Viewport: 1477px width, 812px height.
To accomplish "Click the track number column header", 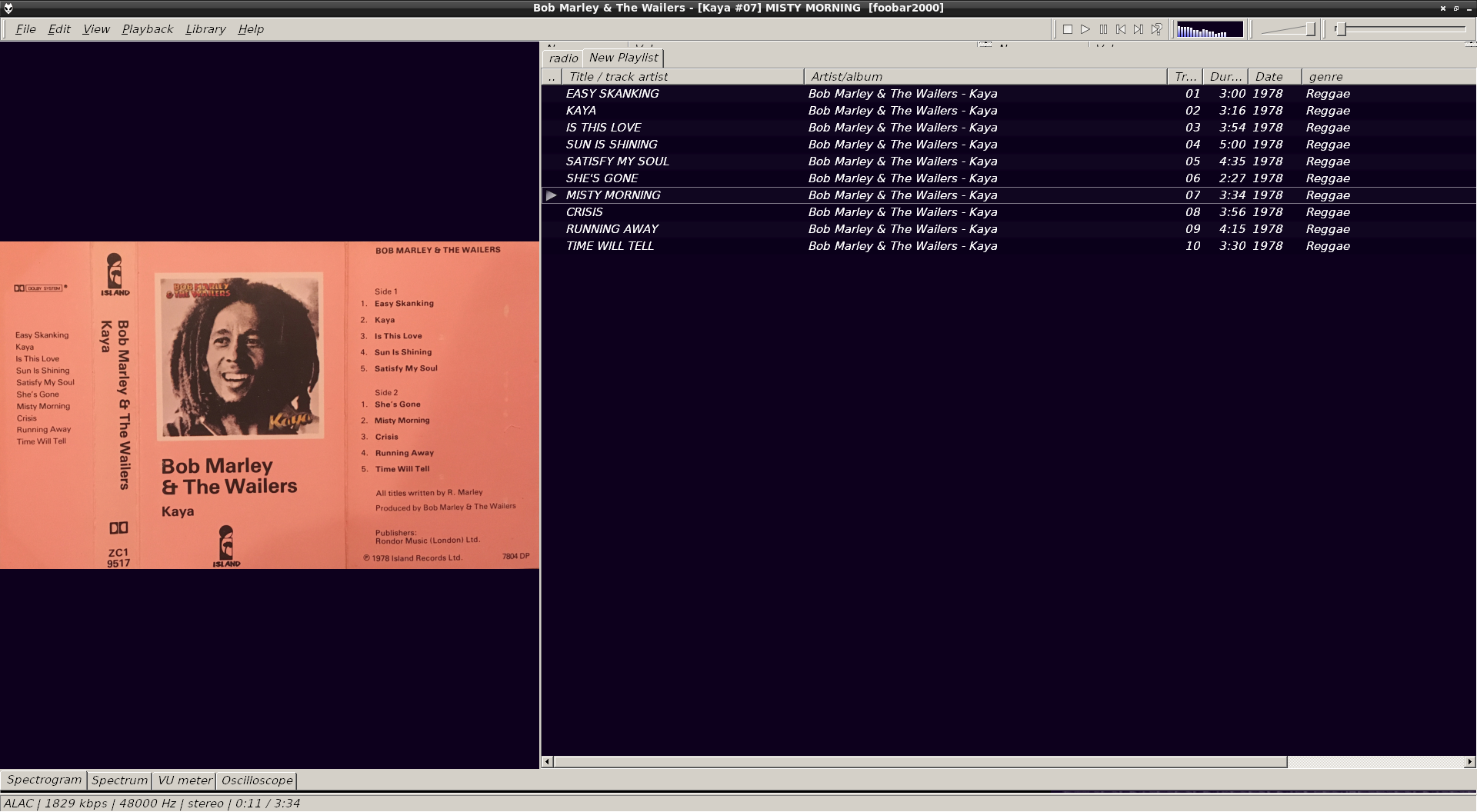I will coord(1185,77).
